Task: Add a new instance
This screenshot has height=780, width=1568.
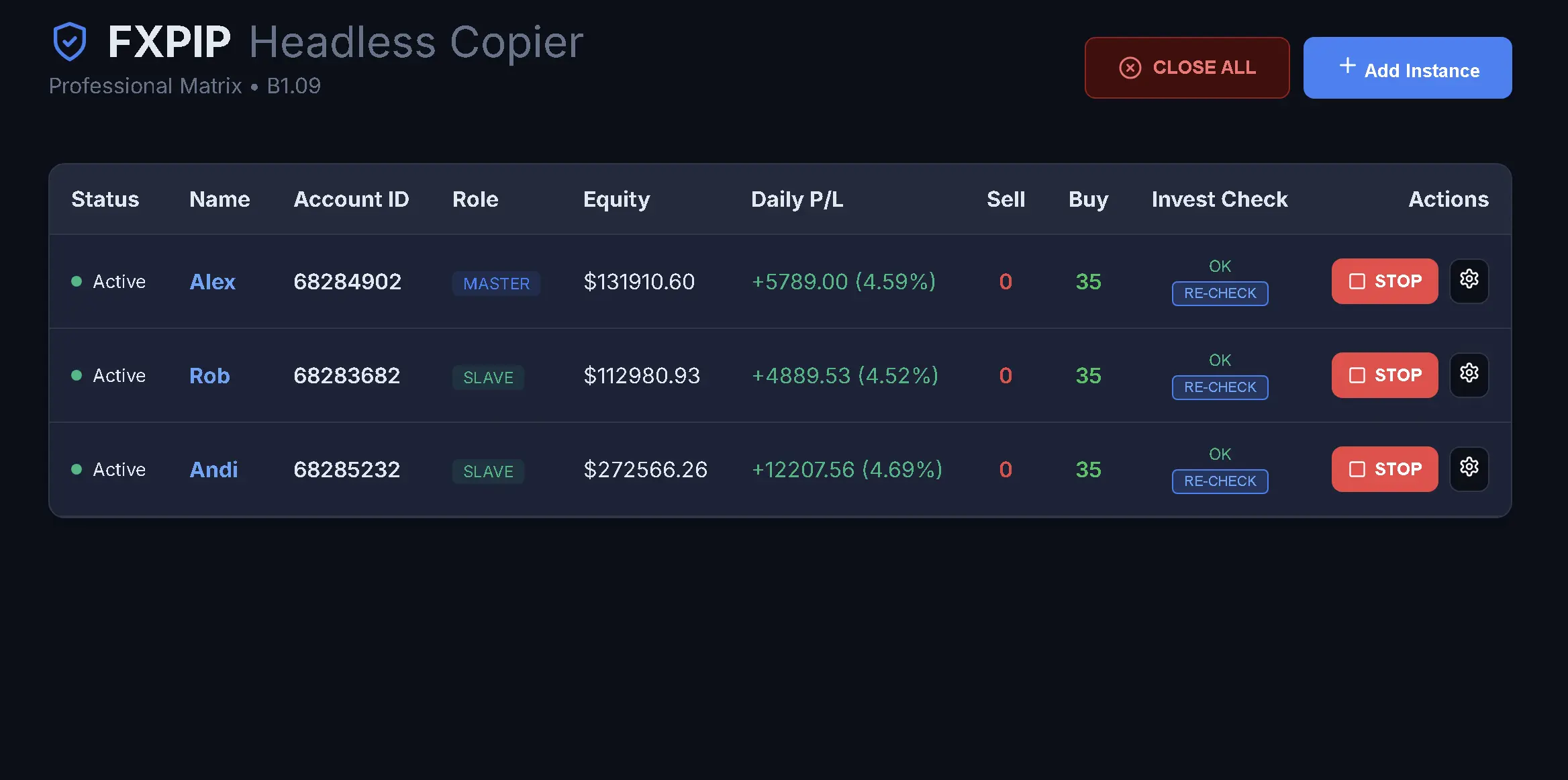Action: tap(1408, 68)
